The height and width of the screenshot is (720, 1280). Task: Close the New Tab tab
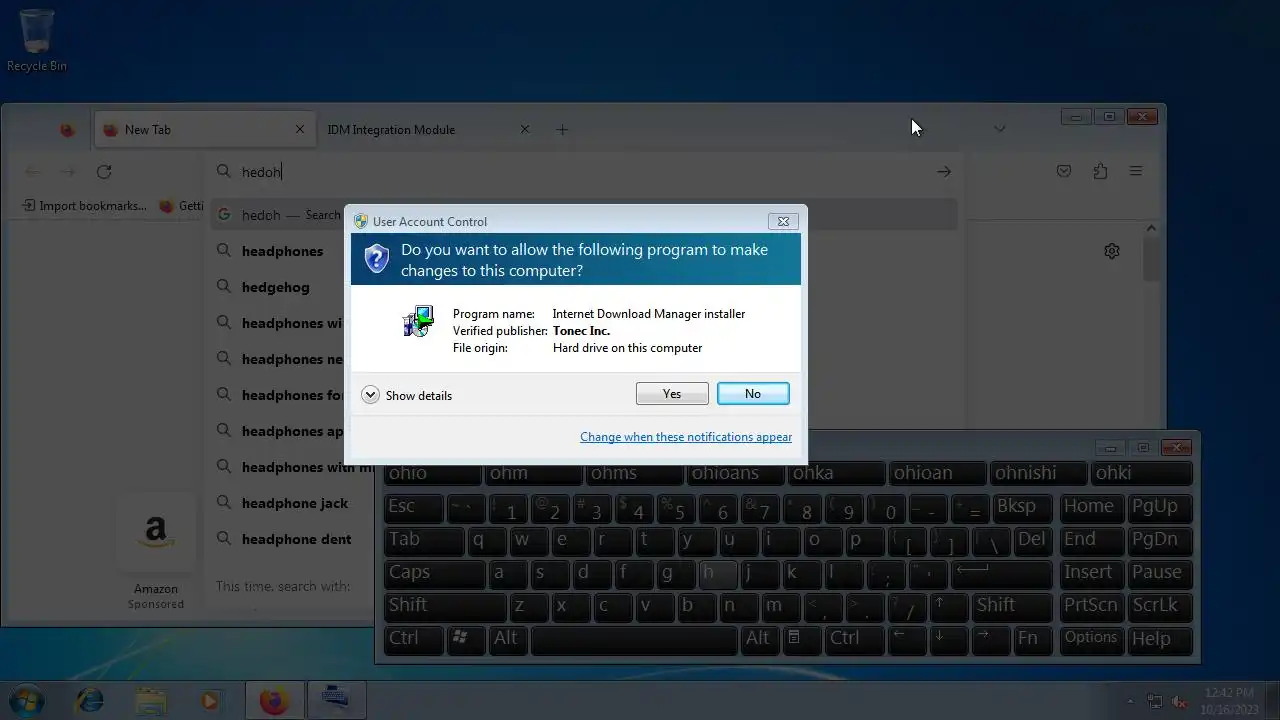(x=299, y=129)
